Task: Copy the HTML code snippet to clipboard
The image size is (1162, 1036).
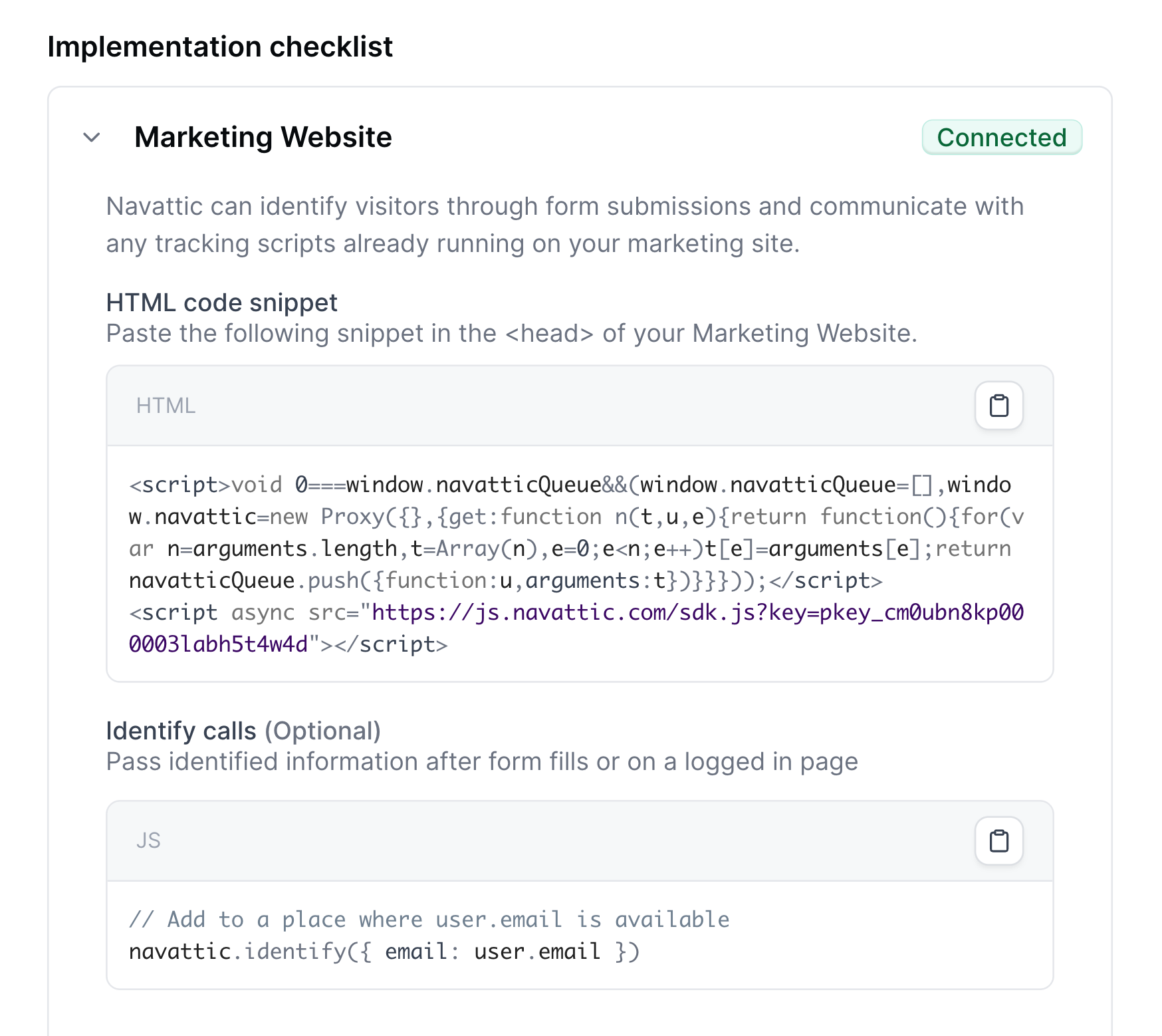Action: coord(998,406)
